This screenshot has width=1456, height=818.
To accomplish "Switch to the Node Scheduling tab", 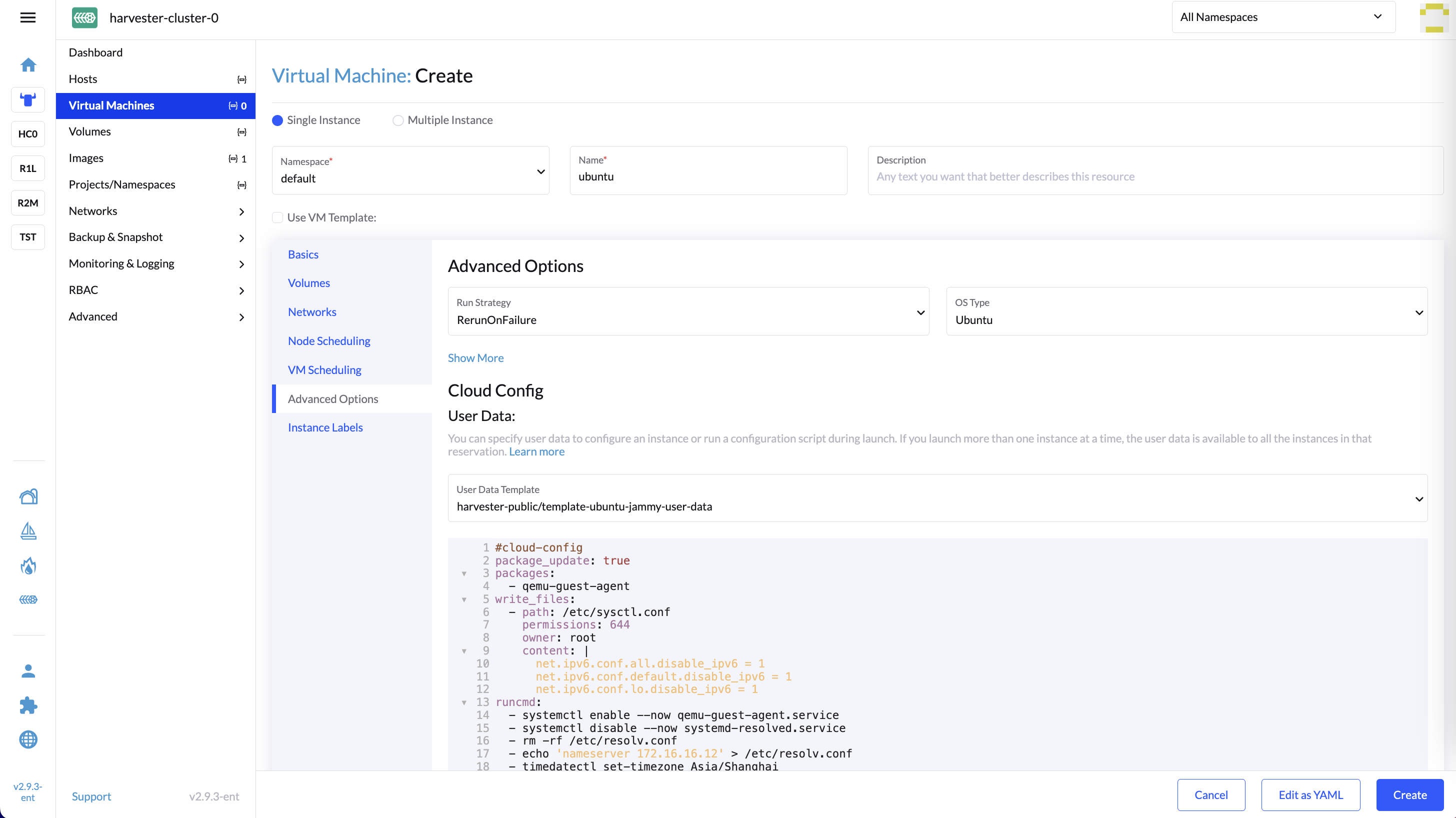I will [x=329, y=341].
